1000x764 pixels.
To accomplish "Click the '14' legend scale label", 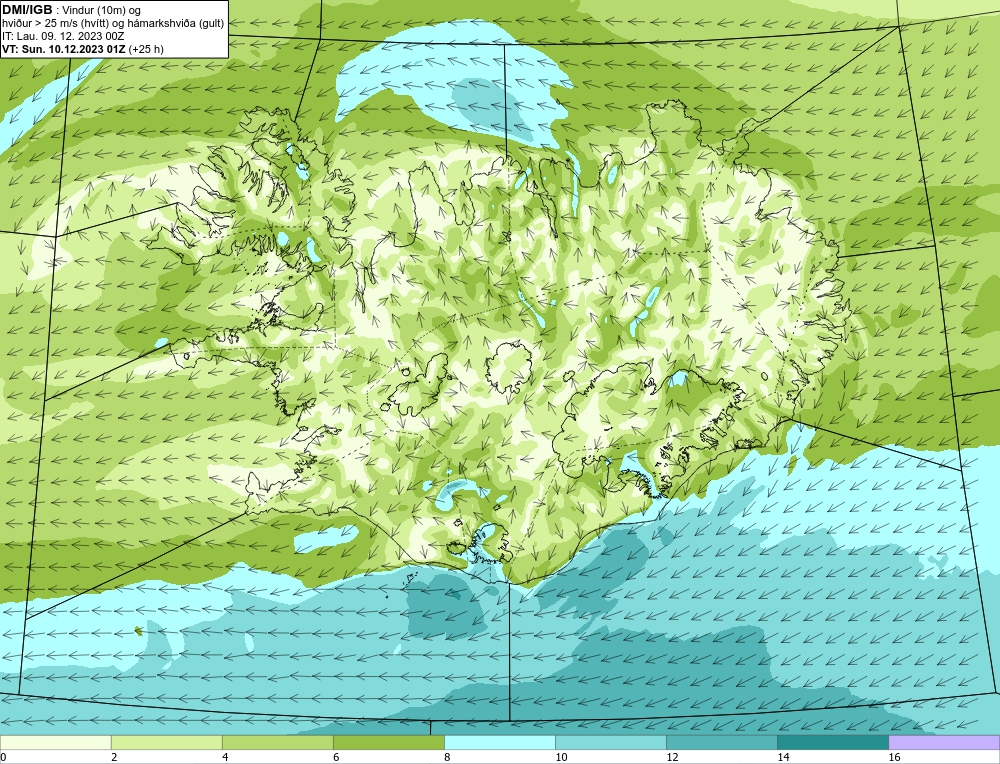I will coord(783,757).
